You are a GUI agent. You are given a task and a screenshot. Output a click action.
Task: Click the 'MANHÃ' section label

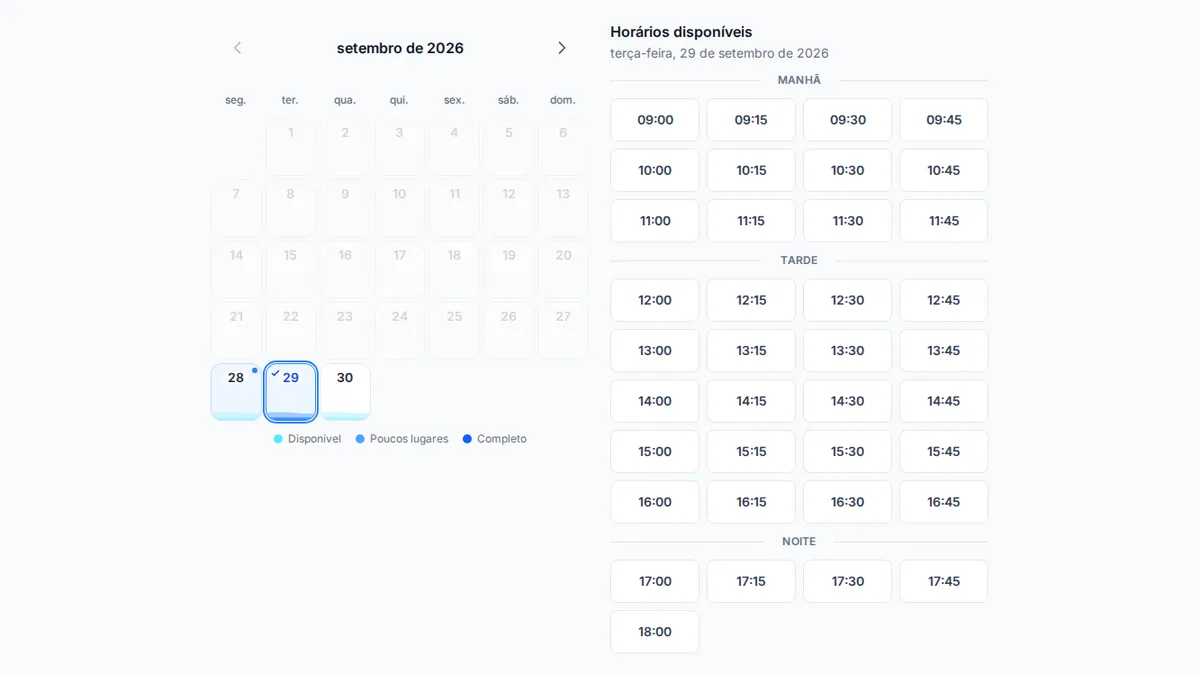coord(799,80)
